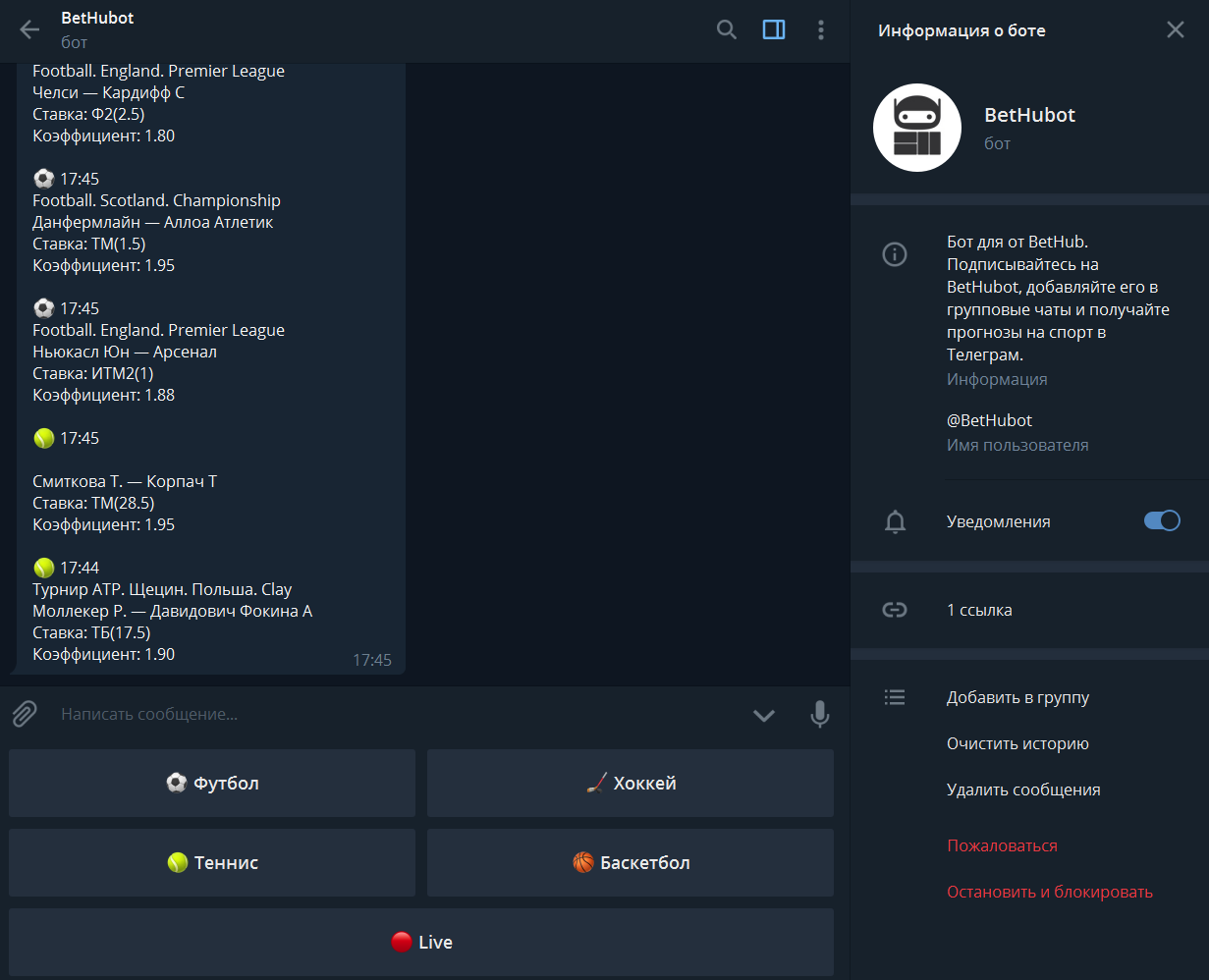
Task: Select Очистить историю
Action: (x=1017, y=743)
